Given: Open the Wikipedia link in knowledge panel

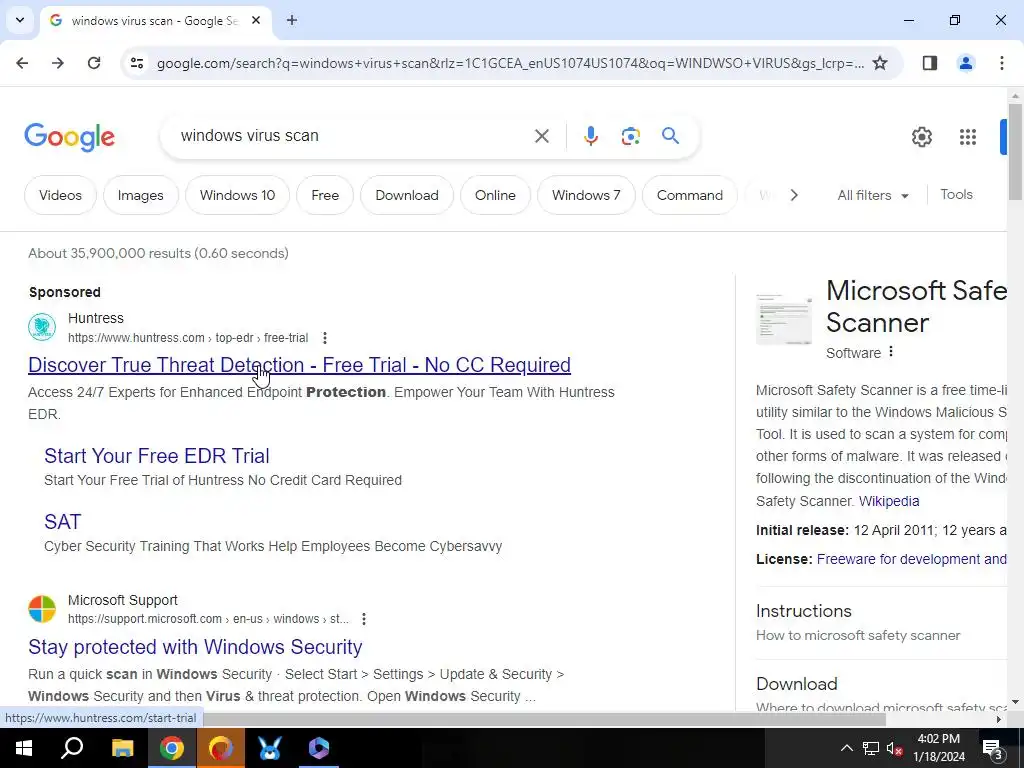Looking at the screenshot, I should [889, 501].
